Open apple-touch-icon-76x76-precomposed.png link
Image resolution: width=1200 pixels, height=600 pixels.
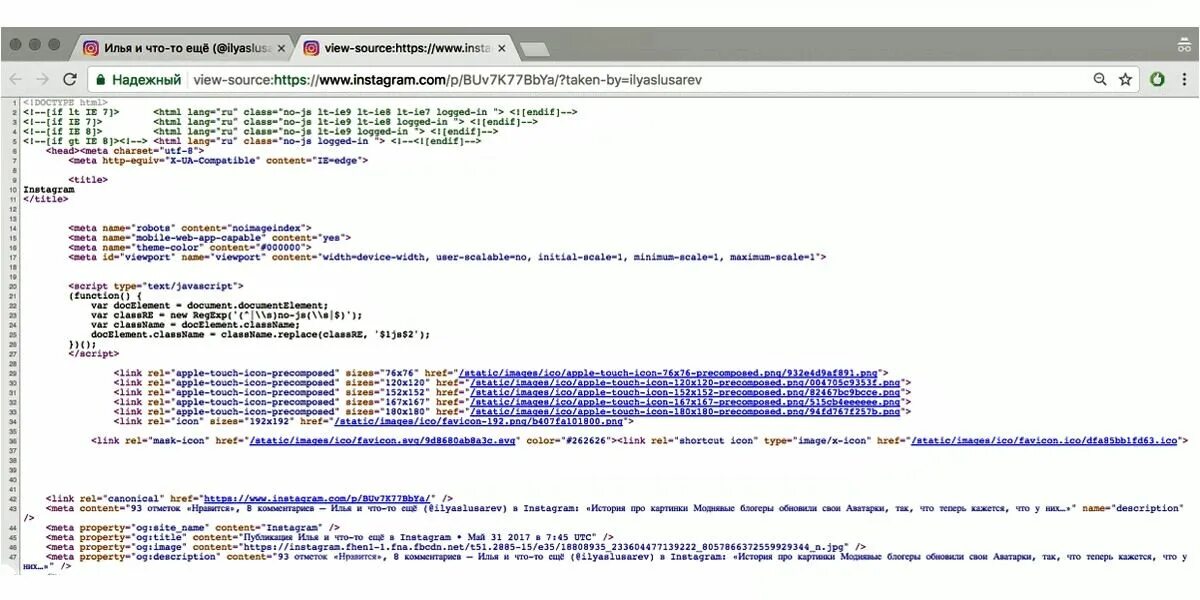667,372
